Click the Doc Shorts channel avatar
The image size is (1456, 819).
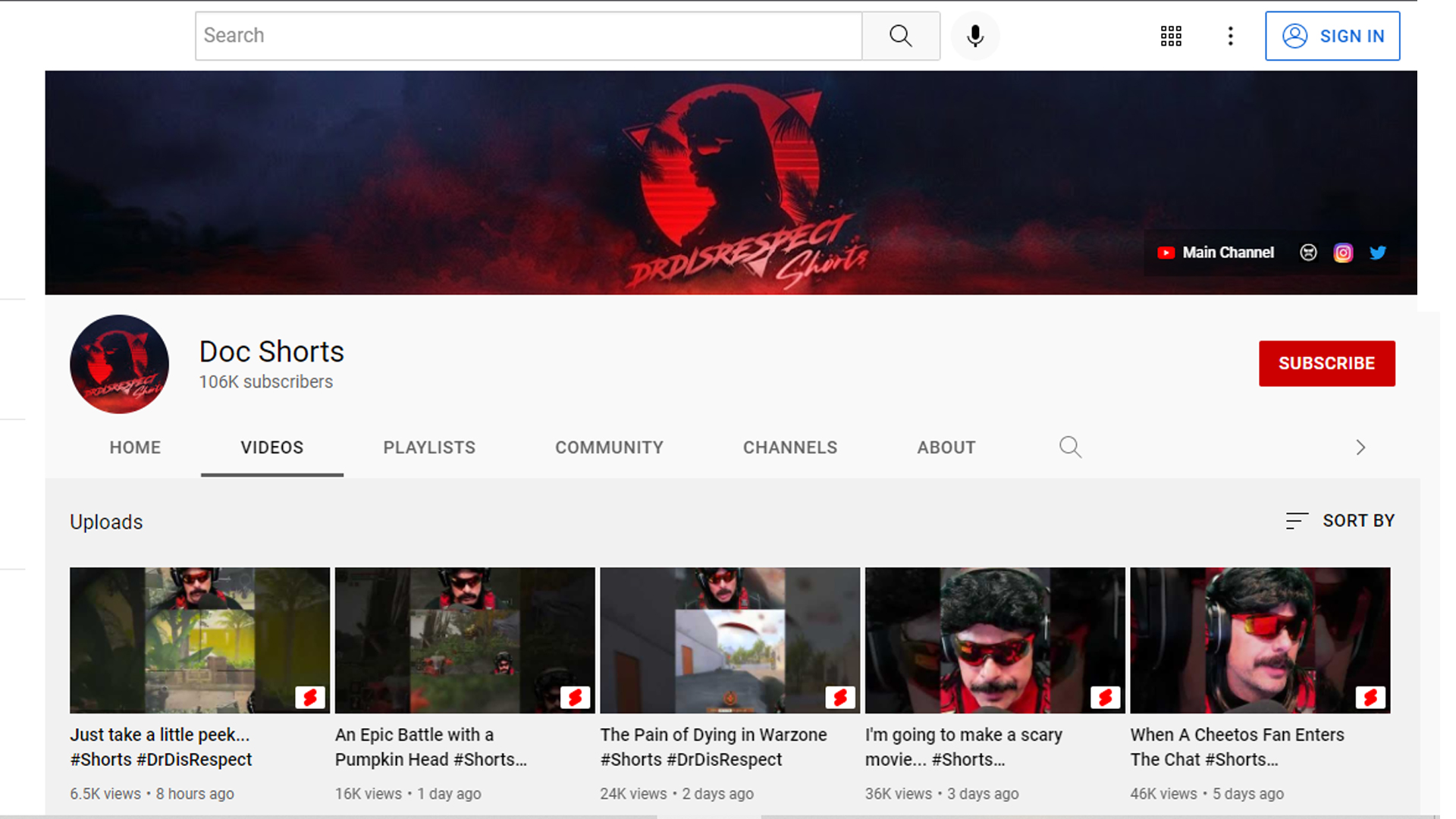coord(119,364)
